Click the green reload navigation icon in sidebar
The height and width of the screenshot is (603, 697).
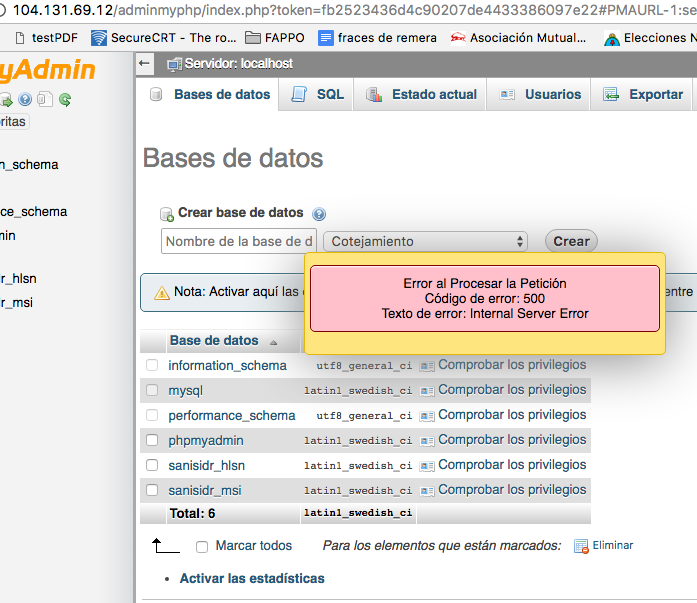[x=65, y=99]
